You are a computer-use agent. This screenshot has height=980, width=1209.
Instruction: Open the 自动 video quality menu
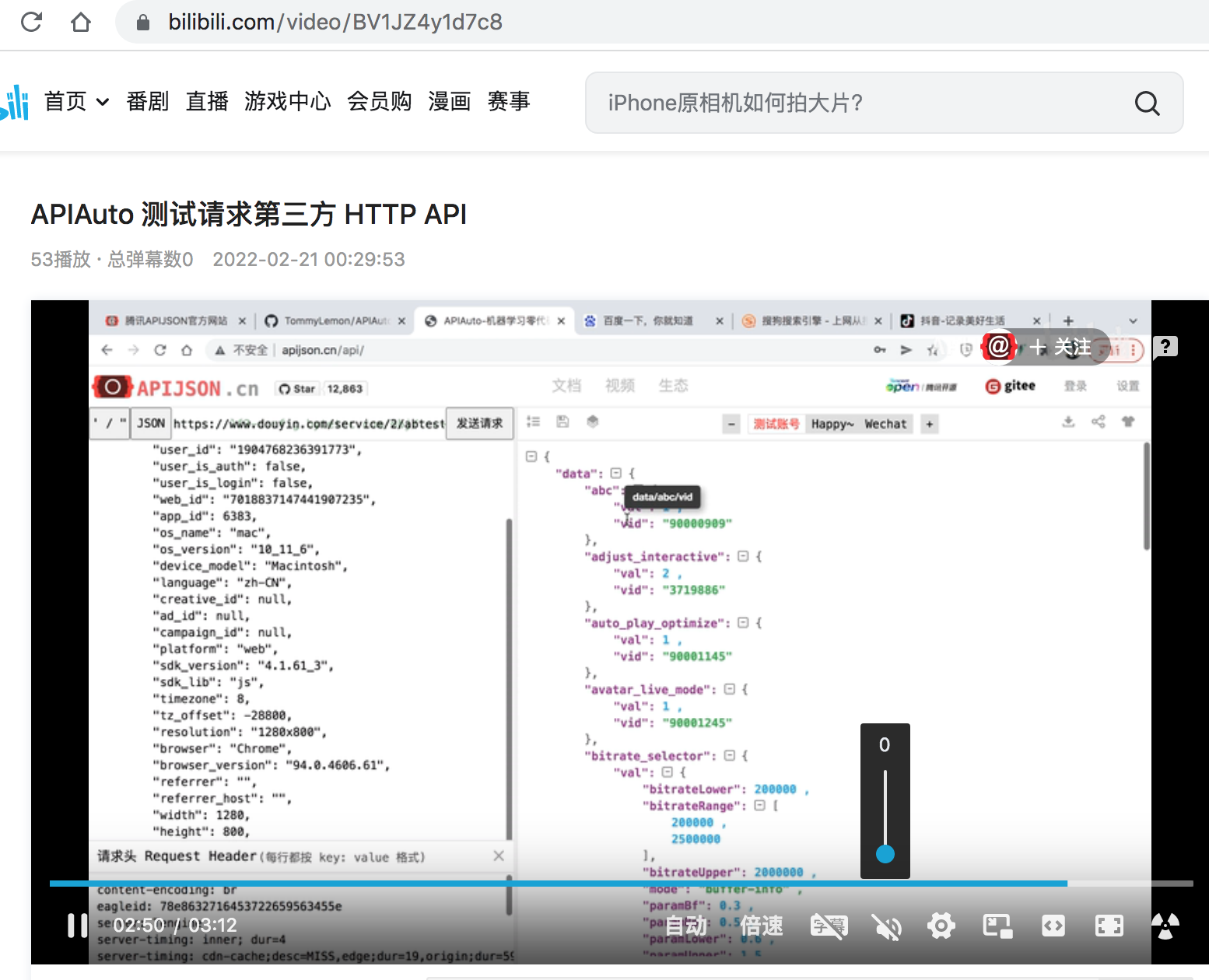(685, 926)
